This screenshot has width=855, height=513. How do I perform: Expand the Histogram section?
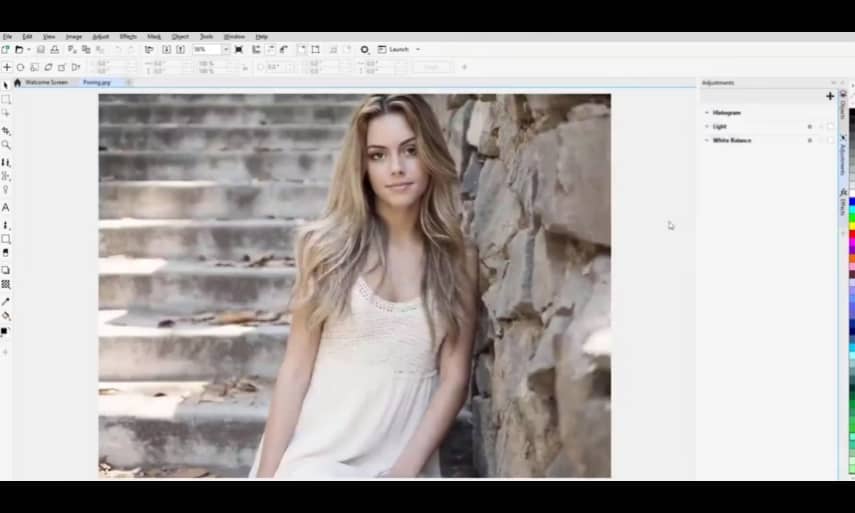point(706,113)
